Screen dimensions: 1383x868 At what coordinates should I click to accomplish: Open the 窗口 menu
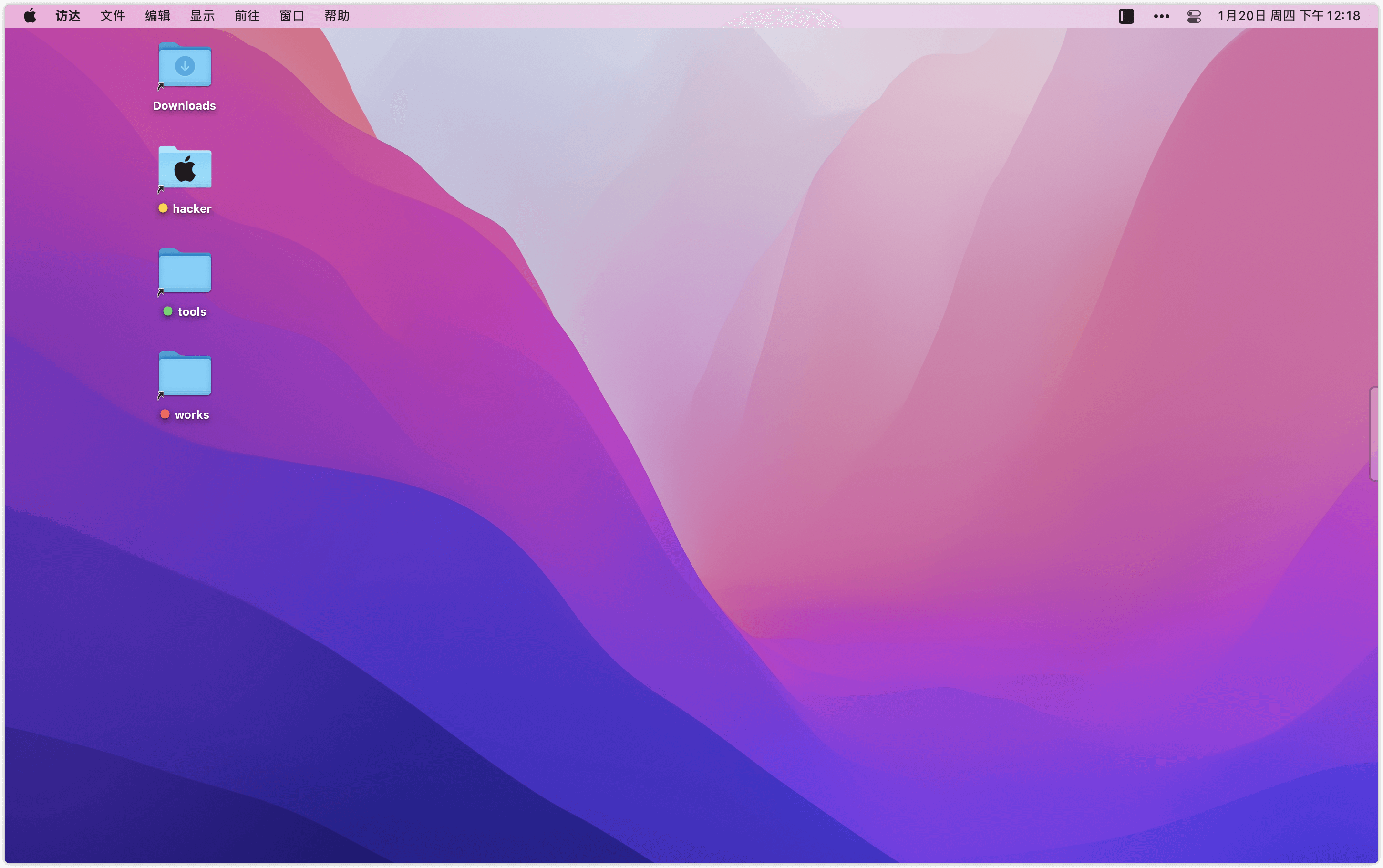tap(291, 15)
